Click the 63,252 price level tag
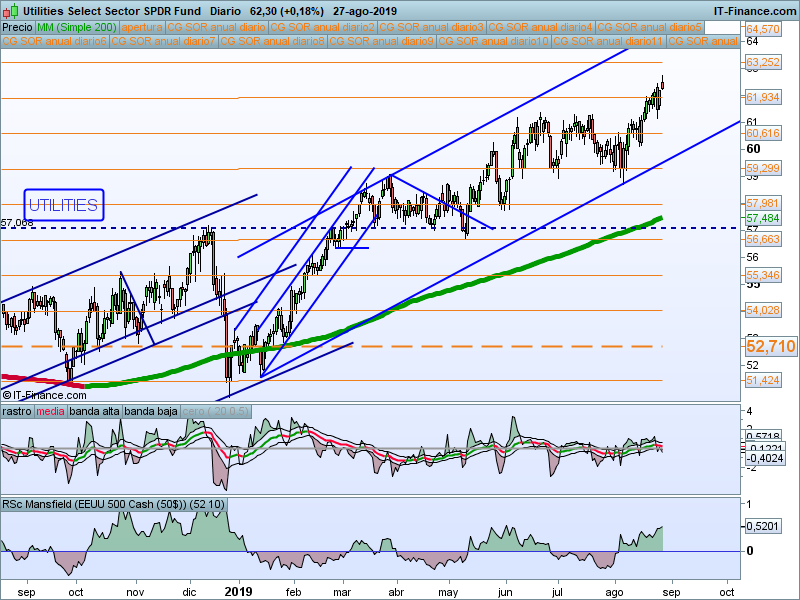This screenshot has width=800, height=600. point(763,62)
